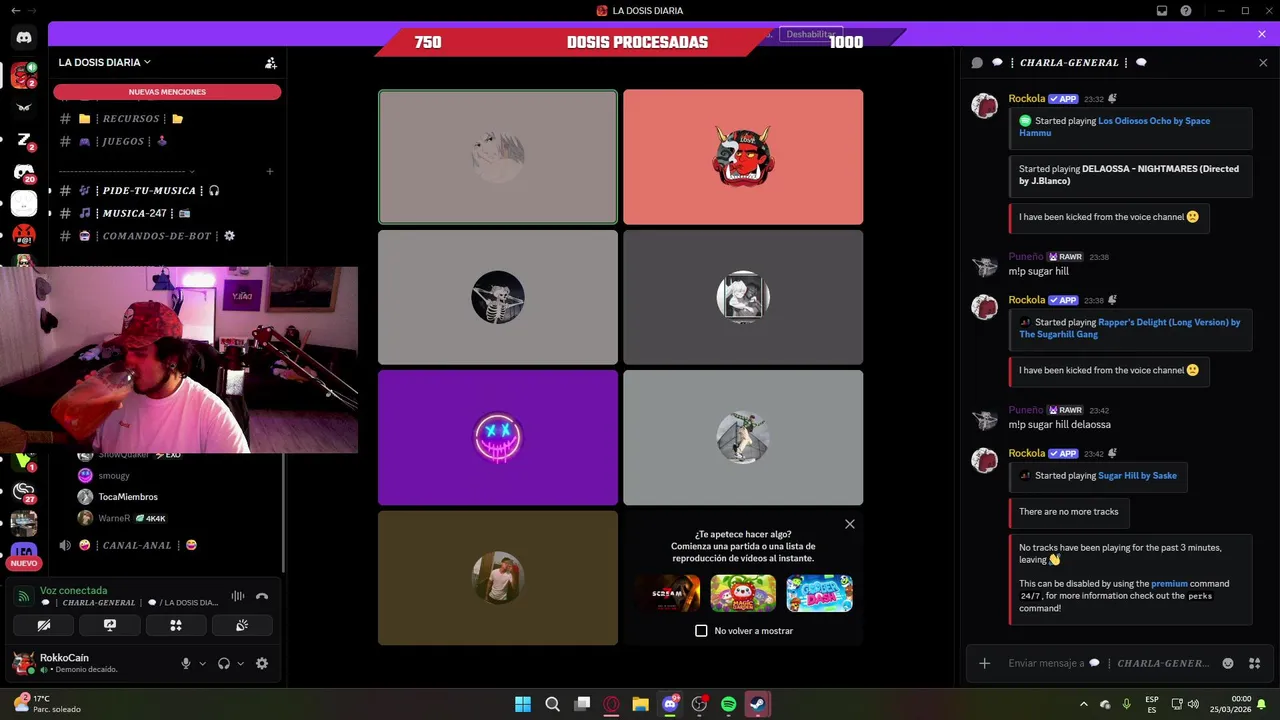Viewport: 1280px width, 720px height.
Task: Open attachment plus button in chat box
Action: [984, 663]
